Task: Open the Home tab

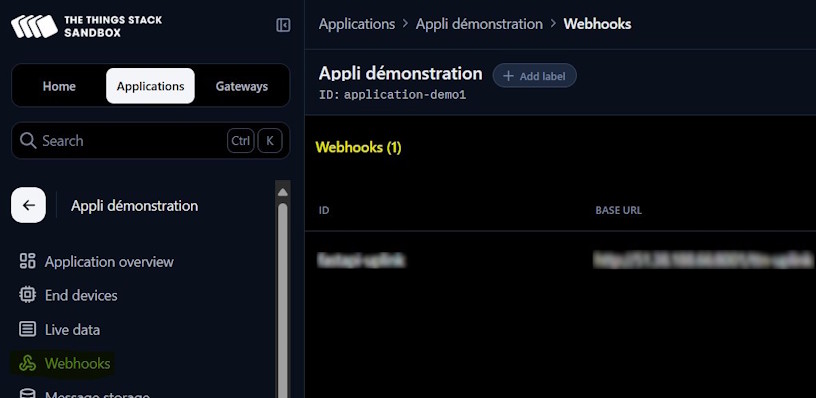Action: (x=59, y=86)
